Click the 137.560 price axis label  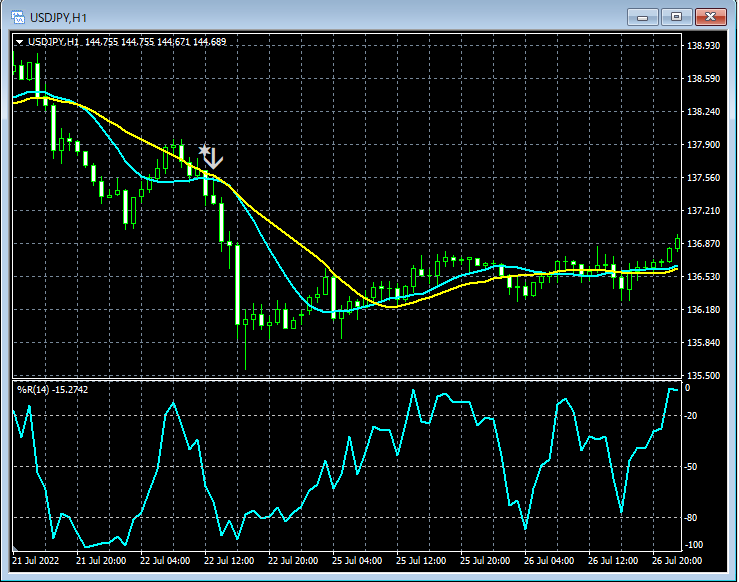pyautogui.click(x=703, y=178)
